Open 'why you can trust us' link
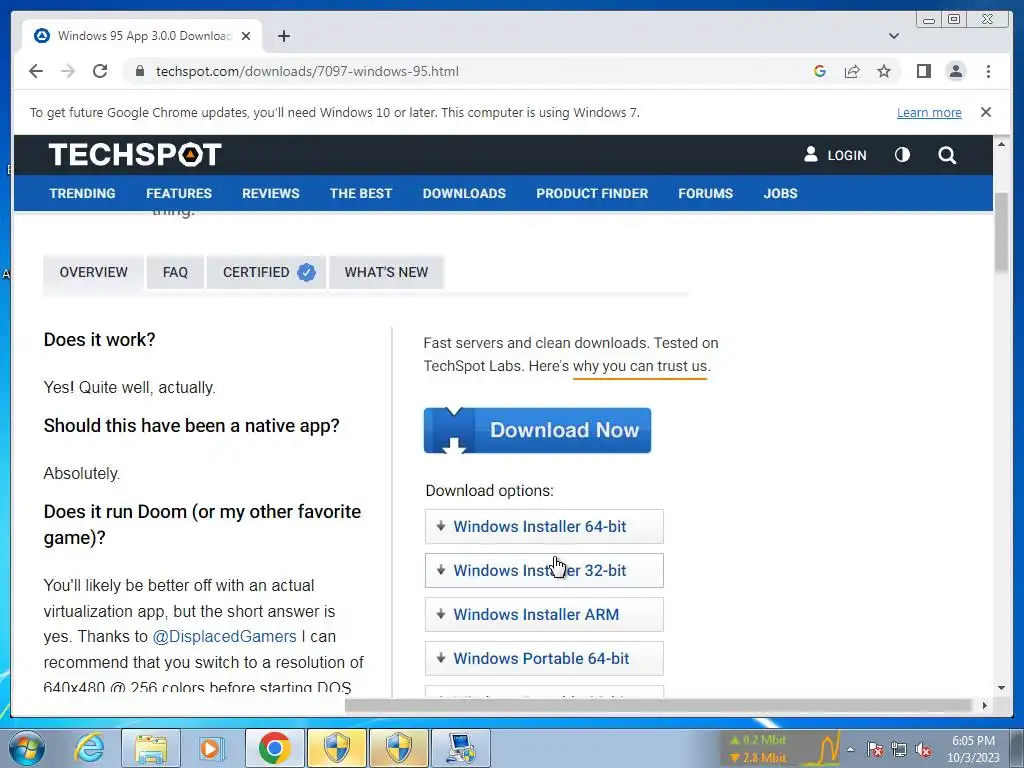The height and width of the screenshot is (768, 1024). (x=640, y=366)
